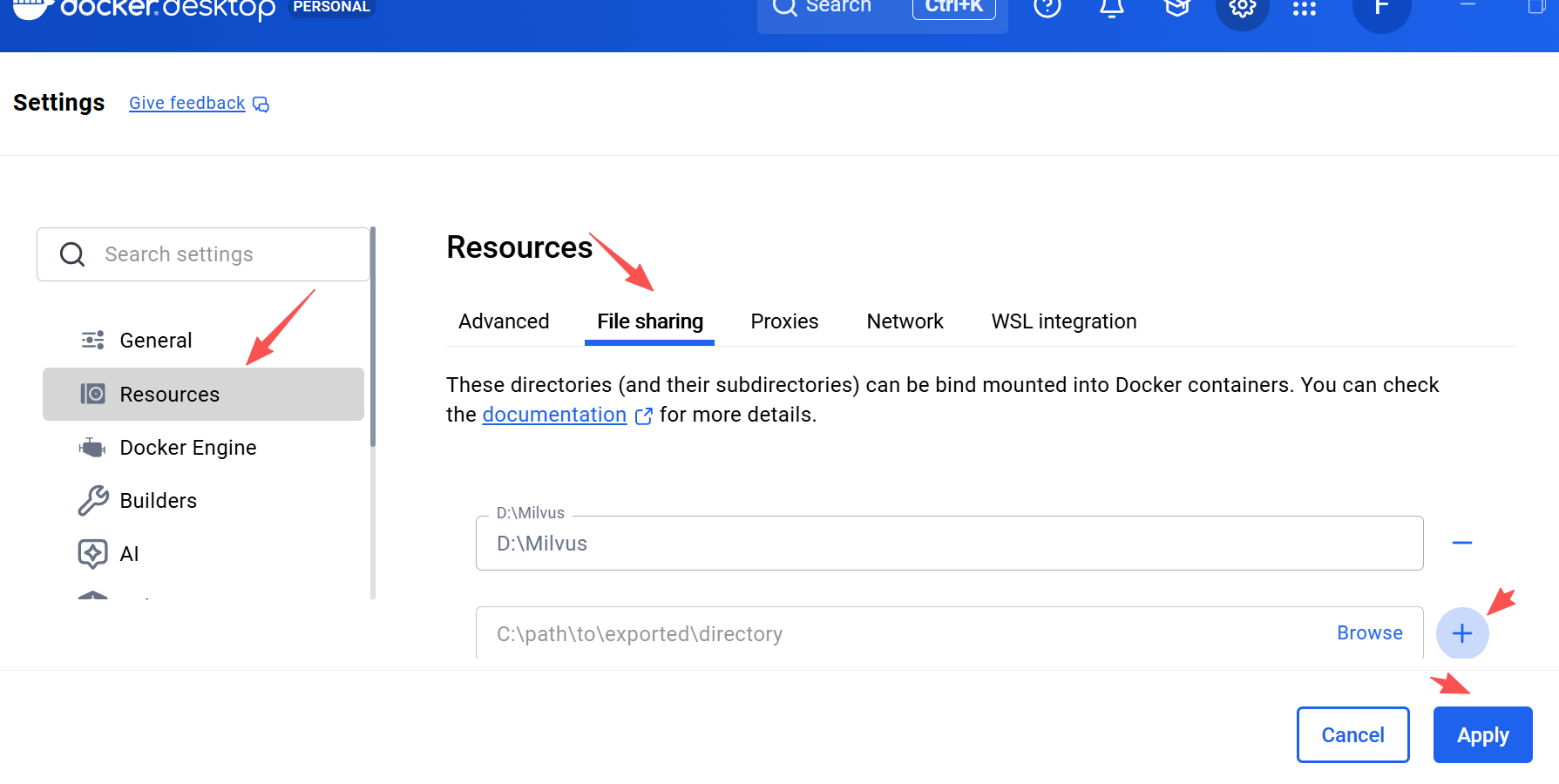Viewport: 1559px width, 784px height.
Task: Open Builders settings
Action: [203, 501]
